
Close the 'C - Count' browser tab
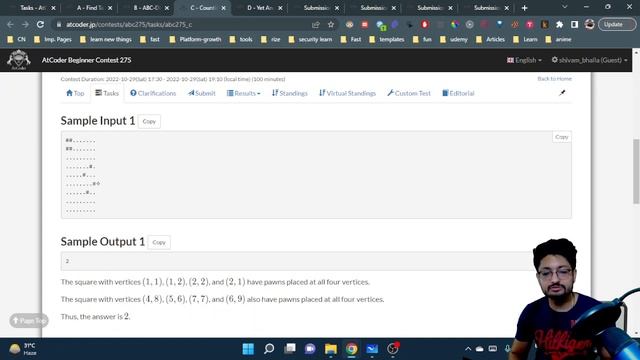click(223, 8)
